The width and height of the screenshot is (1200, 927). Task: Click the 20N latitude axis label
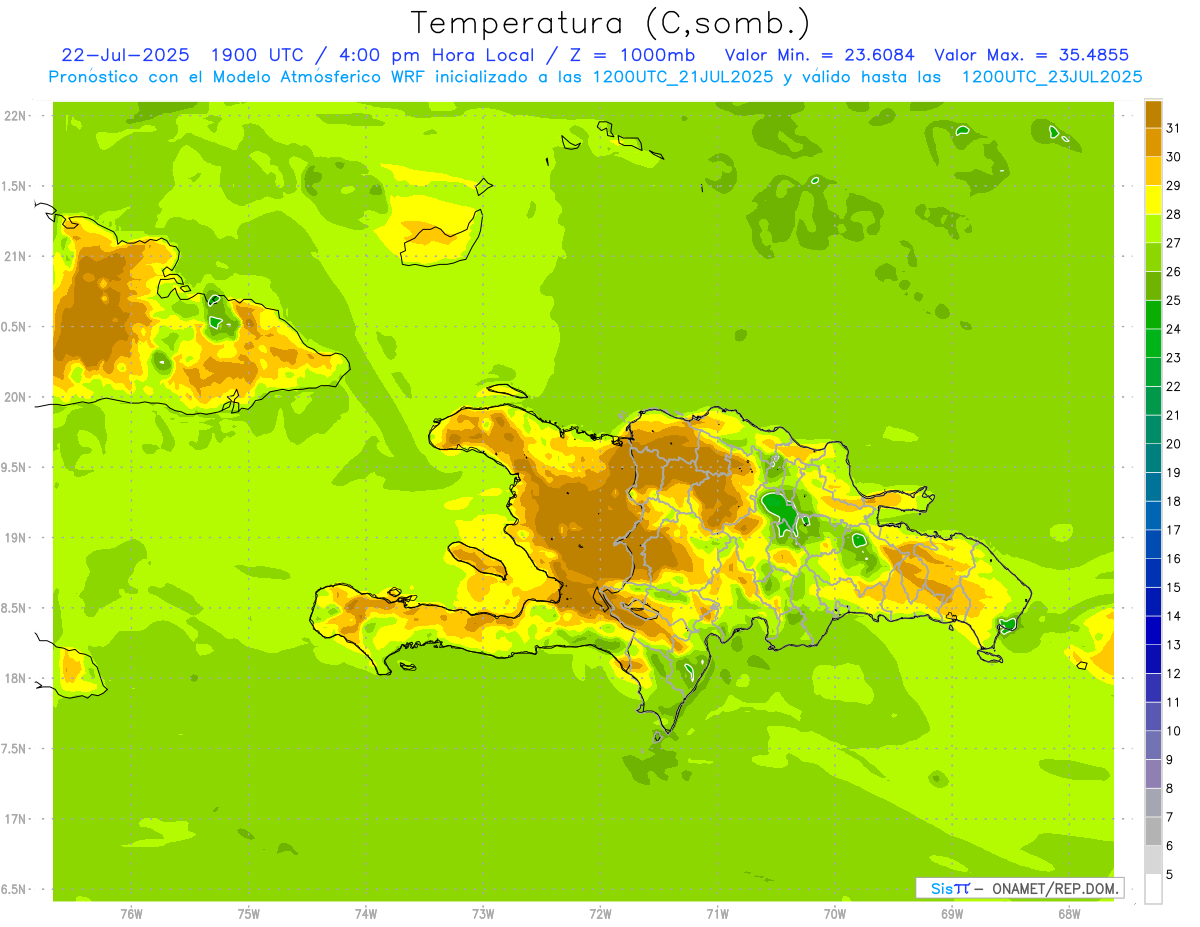16,397
